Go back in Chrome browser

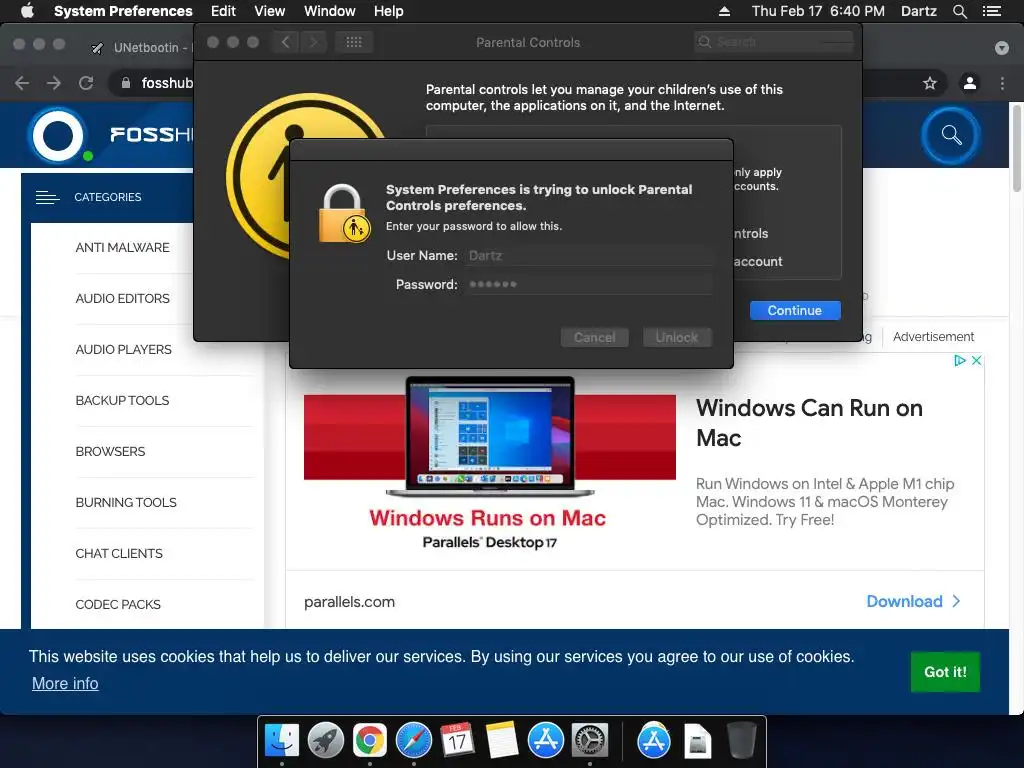coord(22,83)
